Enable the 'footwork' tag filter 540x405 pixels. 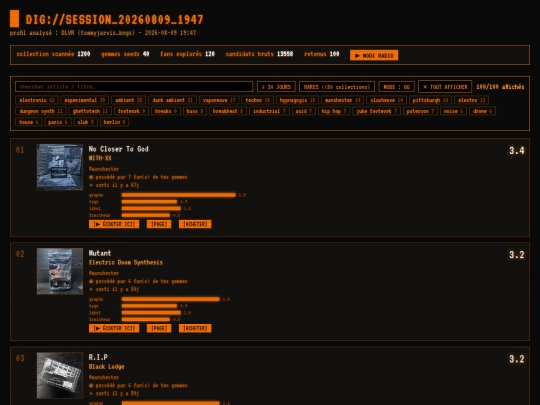131,111
